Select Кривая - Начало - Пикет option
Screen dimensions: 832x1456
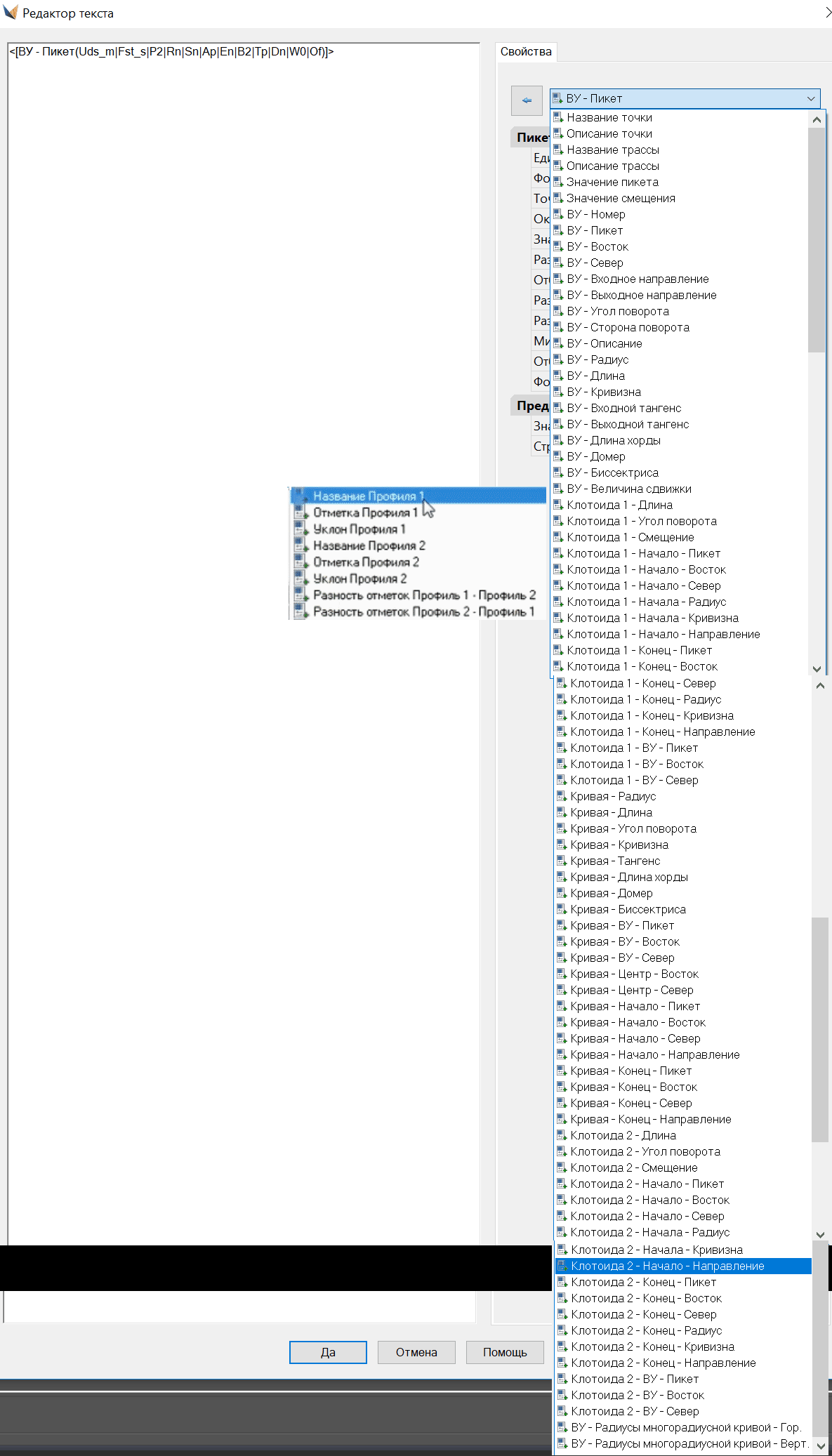click(x=635, y=1006)
